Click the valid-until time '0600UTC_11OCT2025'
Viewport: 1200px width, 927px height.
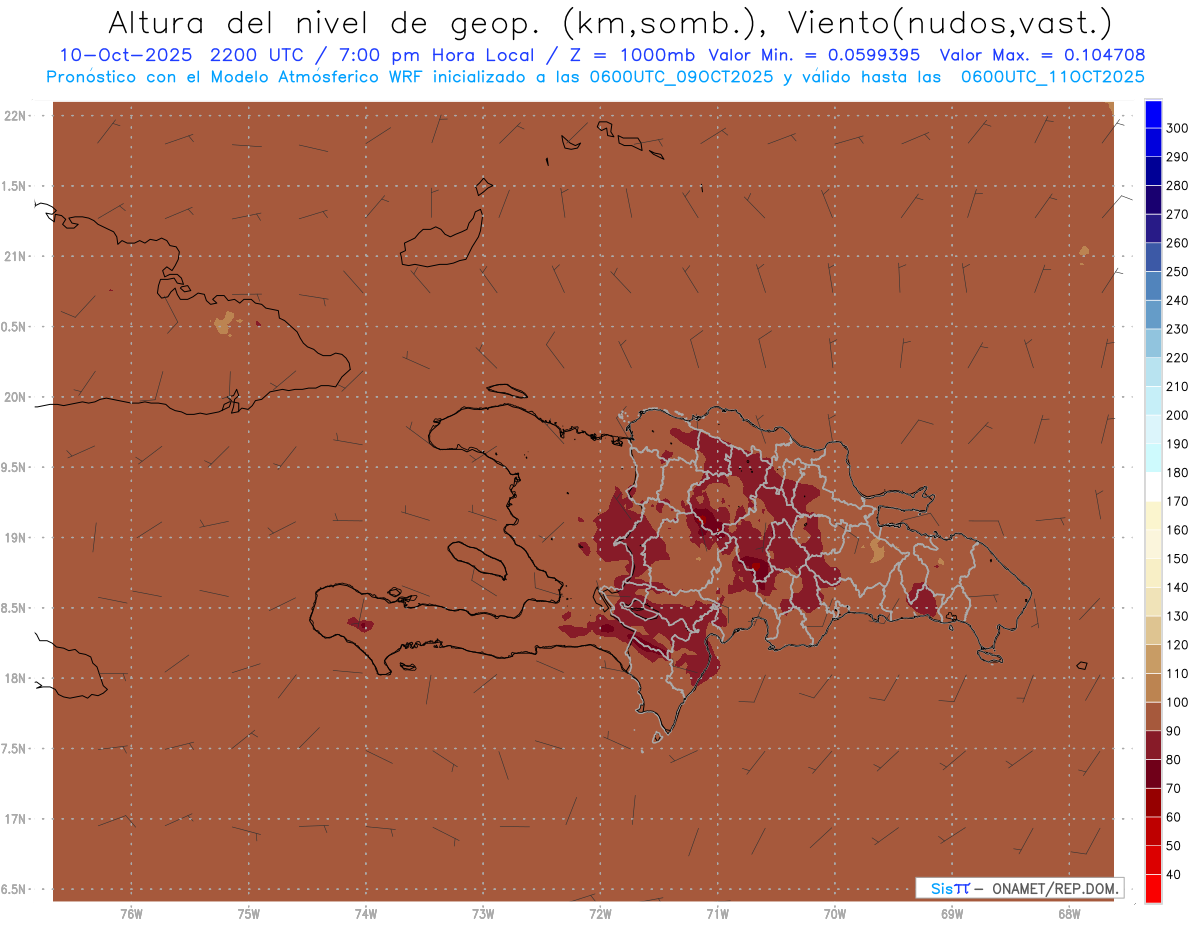(1052, 76)
